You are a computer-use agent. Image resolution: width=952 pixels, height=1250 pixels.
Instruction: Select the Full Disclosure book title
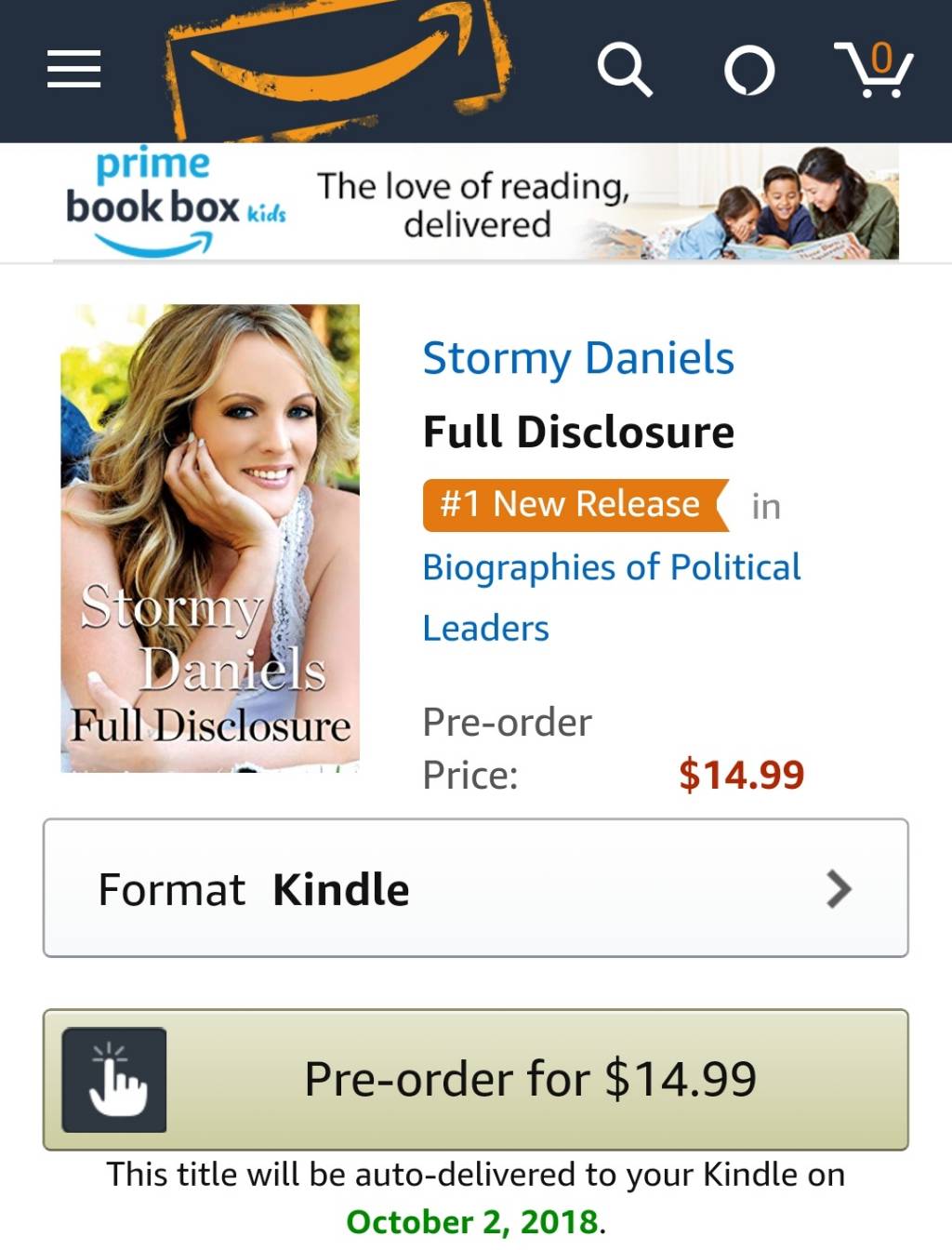click(578, 432)
